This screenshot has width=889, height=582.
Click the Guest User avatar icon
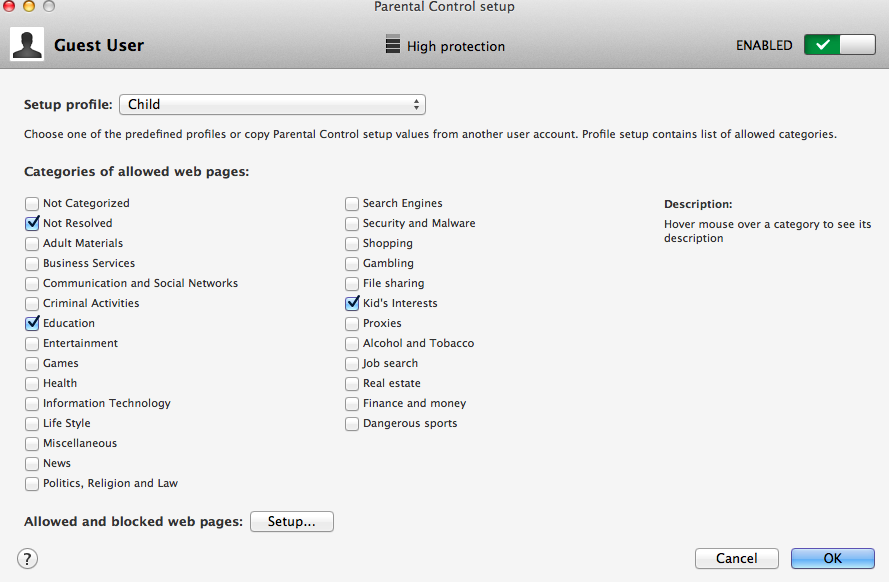point(27,44)
